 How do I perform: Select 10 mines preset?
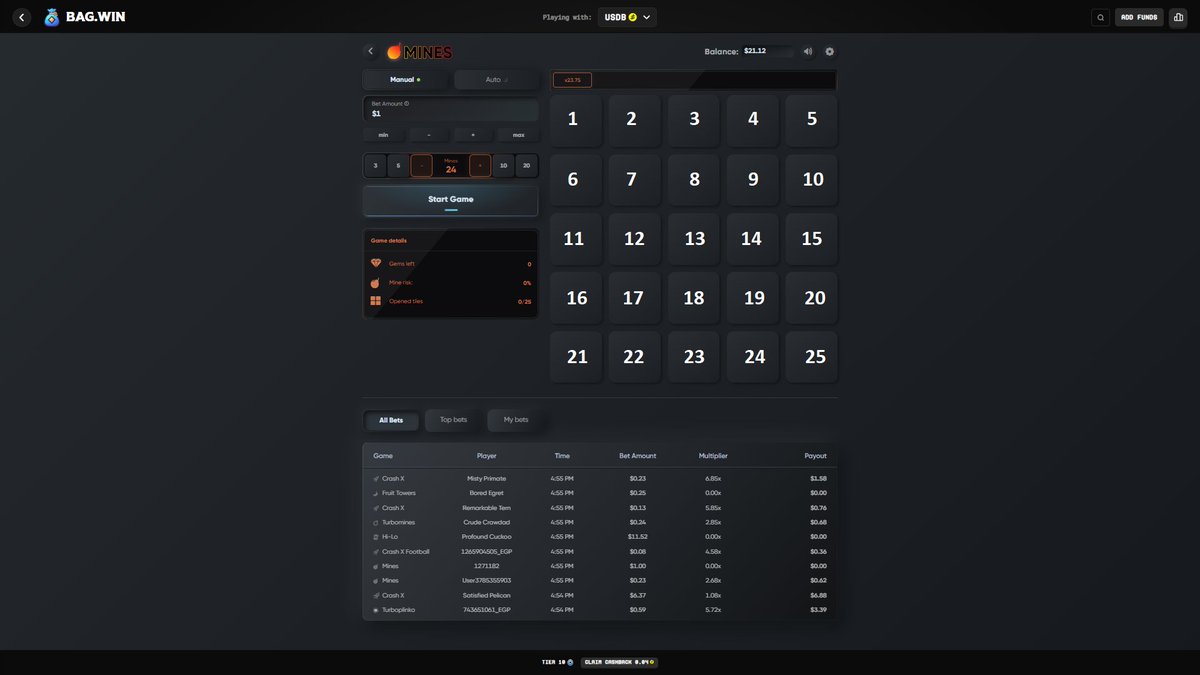[x=503, y=166]
